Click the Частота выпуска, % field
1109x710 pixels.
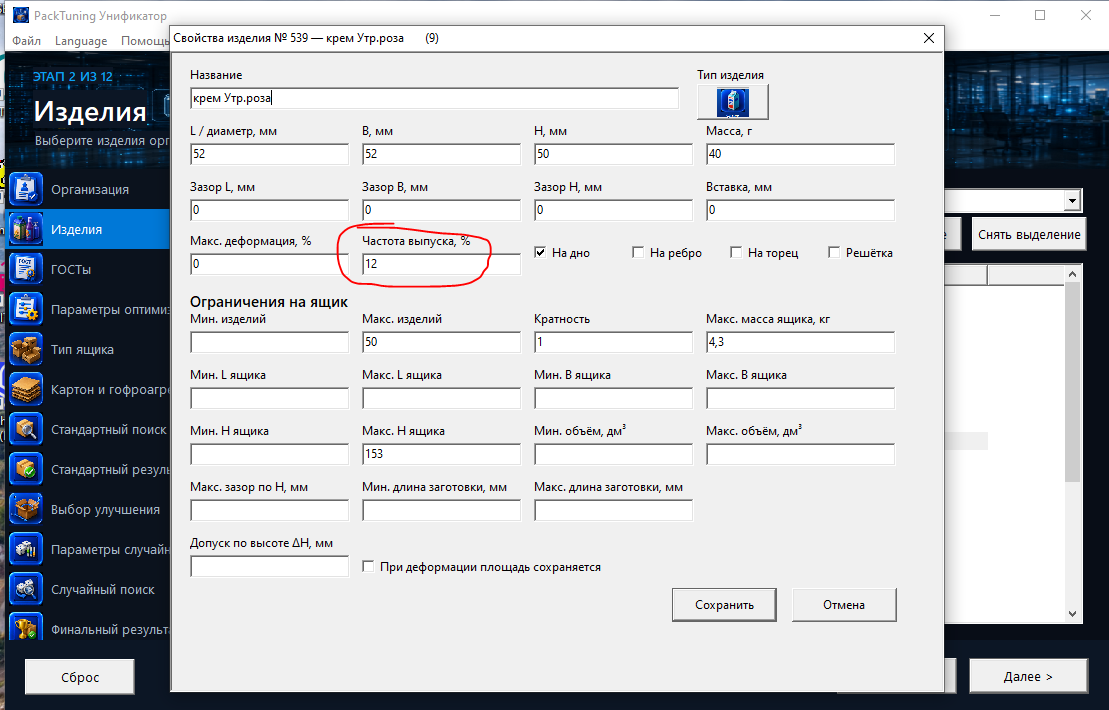[441, 264]
